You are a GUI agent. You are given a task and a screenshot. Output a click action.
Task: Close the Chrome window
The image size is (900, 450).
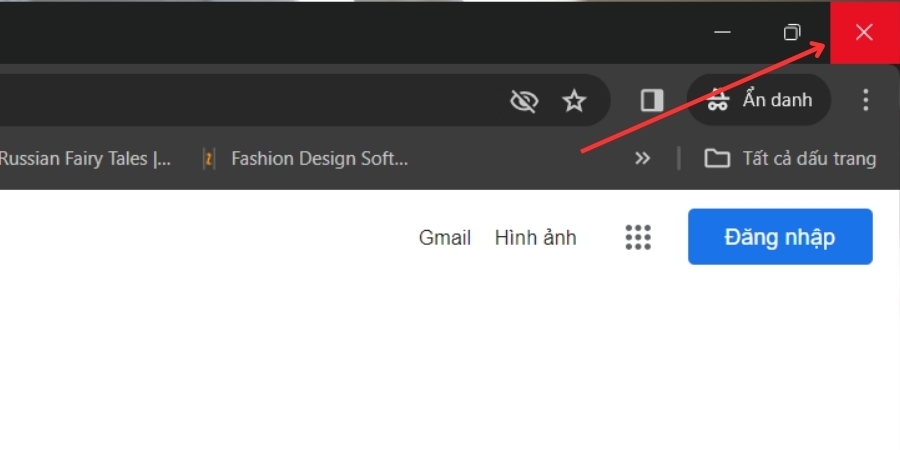point(864,32)
